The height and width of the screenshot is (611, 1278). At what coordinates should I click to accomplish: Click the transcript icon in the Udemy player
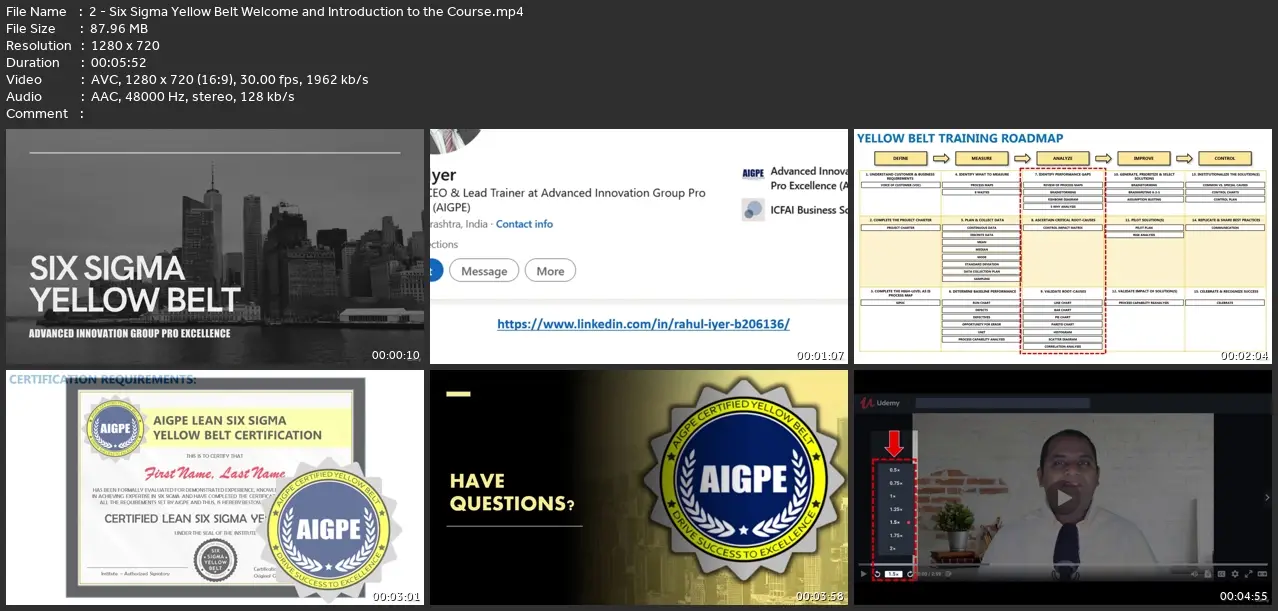1207,574
